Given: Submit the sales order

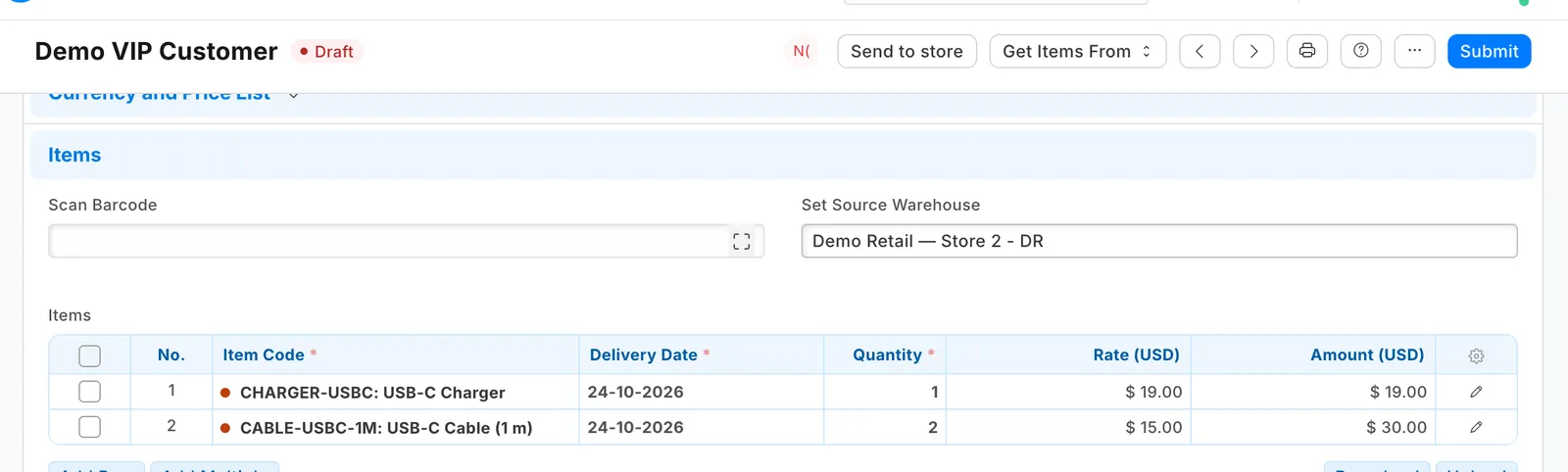Looking at the screenshot, I should coord(1489,51).
